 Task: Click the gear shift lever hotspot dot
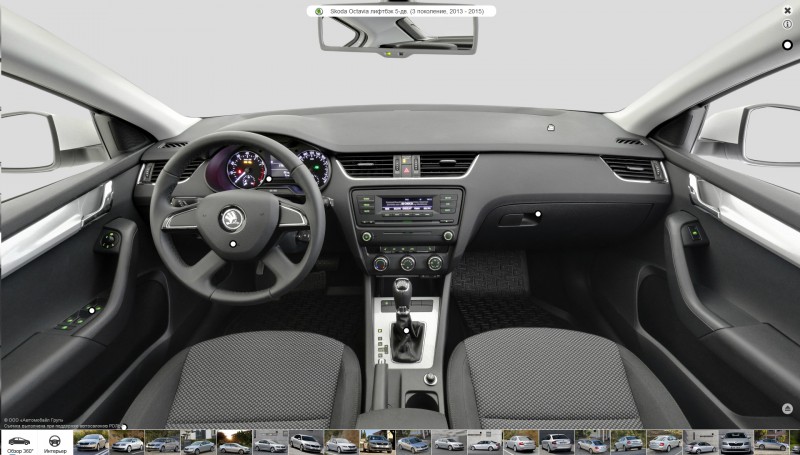tap(406, 331)
